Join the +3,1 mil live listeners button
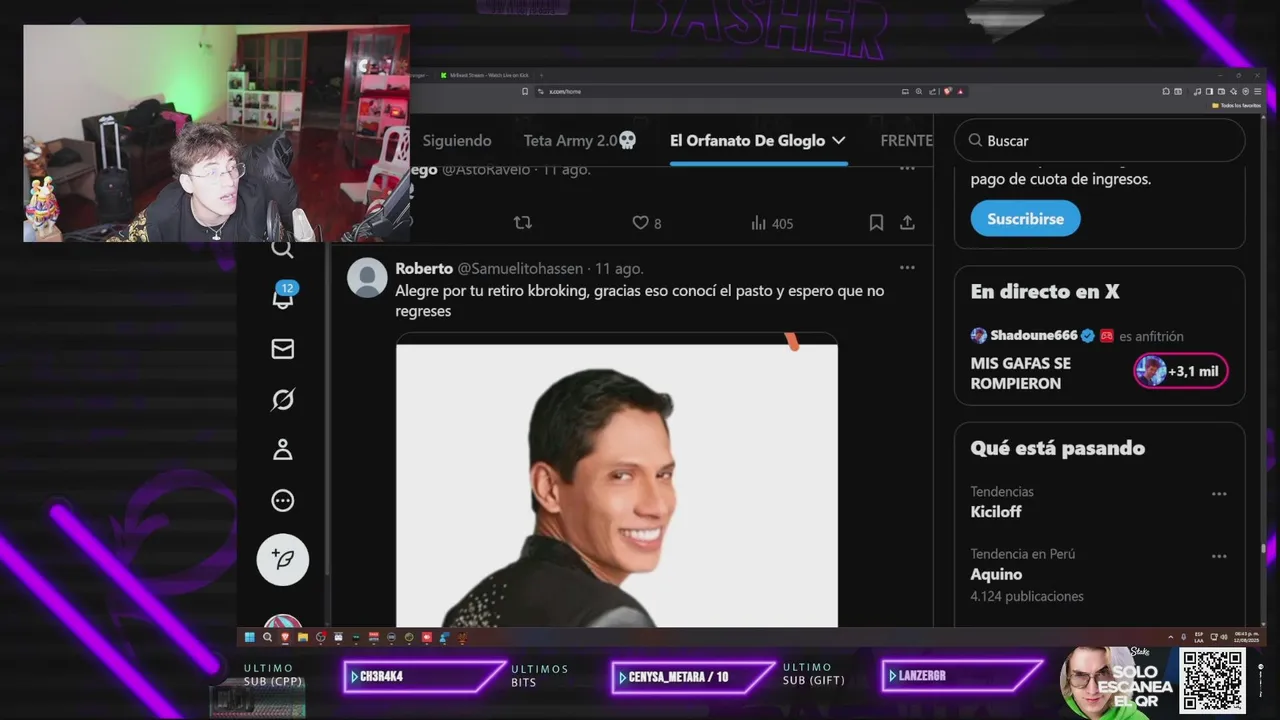 pyautogui.click(x=1181, y=371)
